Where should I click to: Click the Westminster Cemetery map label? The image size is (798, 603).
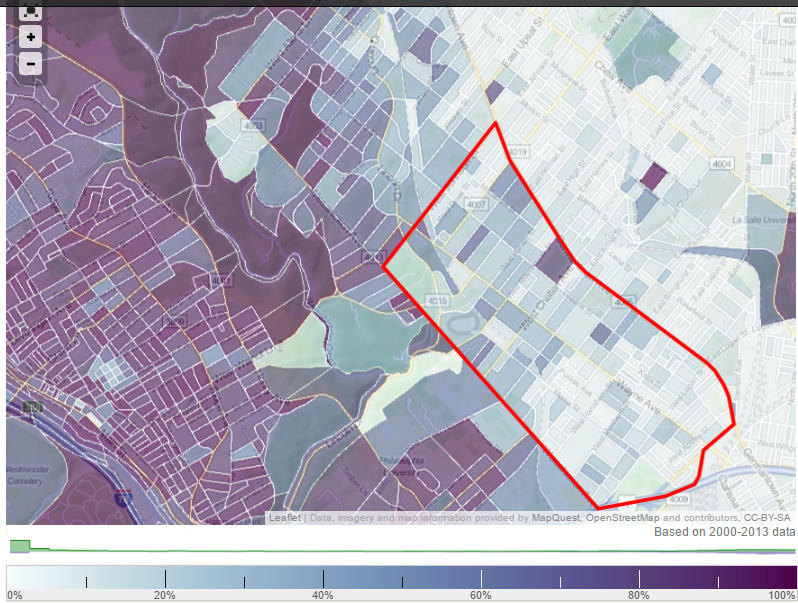click(x=28, y=474)
